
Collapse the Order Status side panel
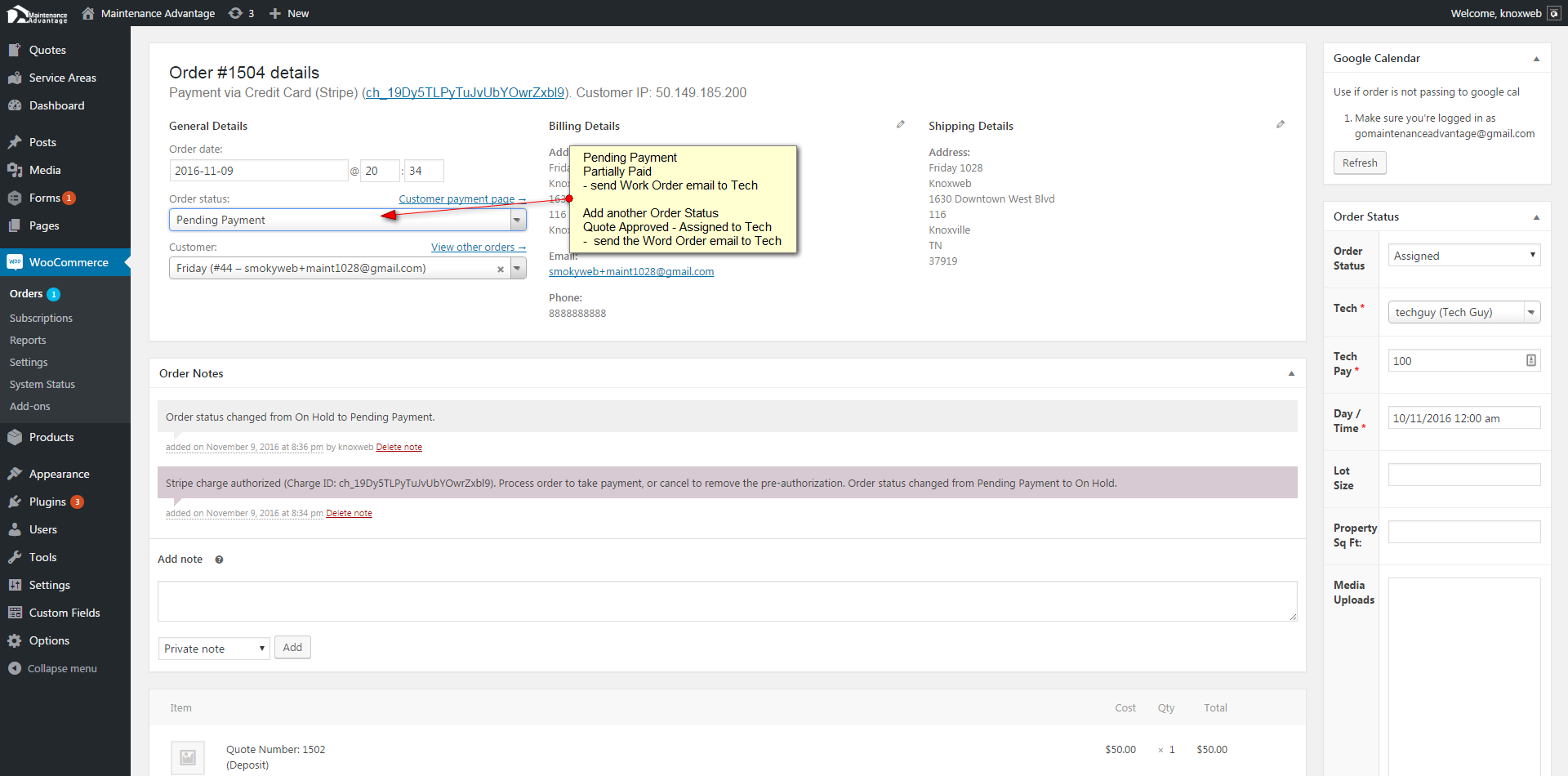(x=1536, y=217)
